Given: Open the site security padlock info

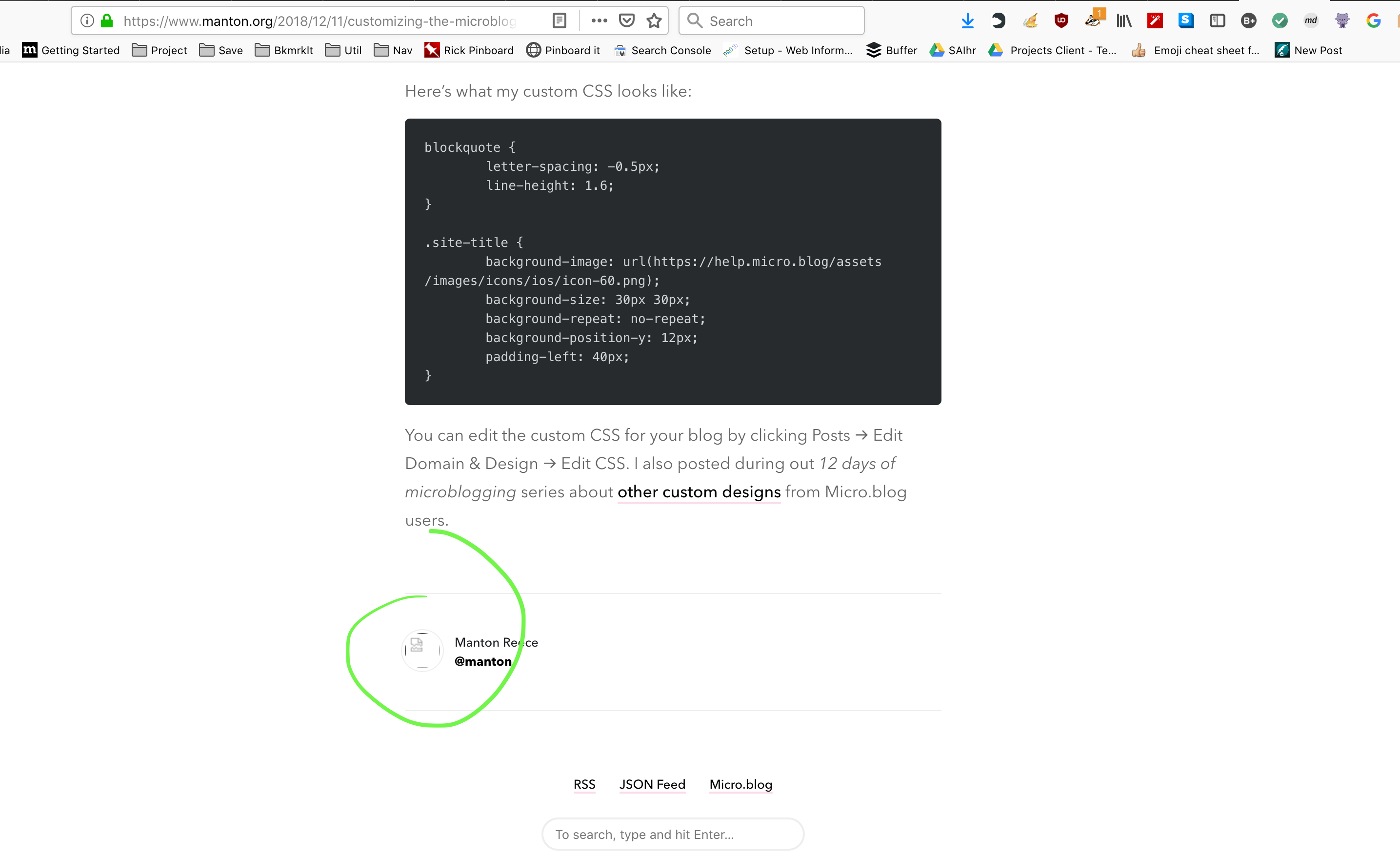Looking at the screenshot, I should tap(106, 20).
